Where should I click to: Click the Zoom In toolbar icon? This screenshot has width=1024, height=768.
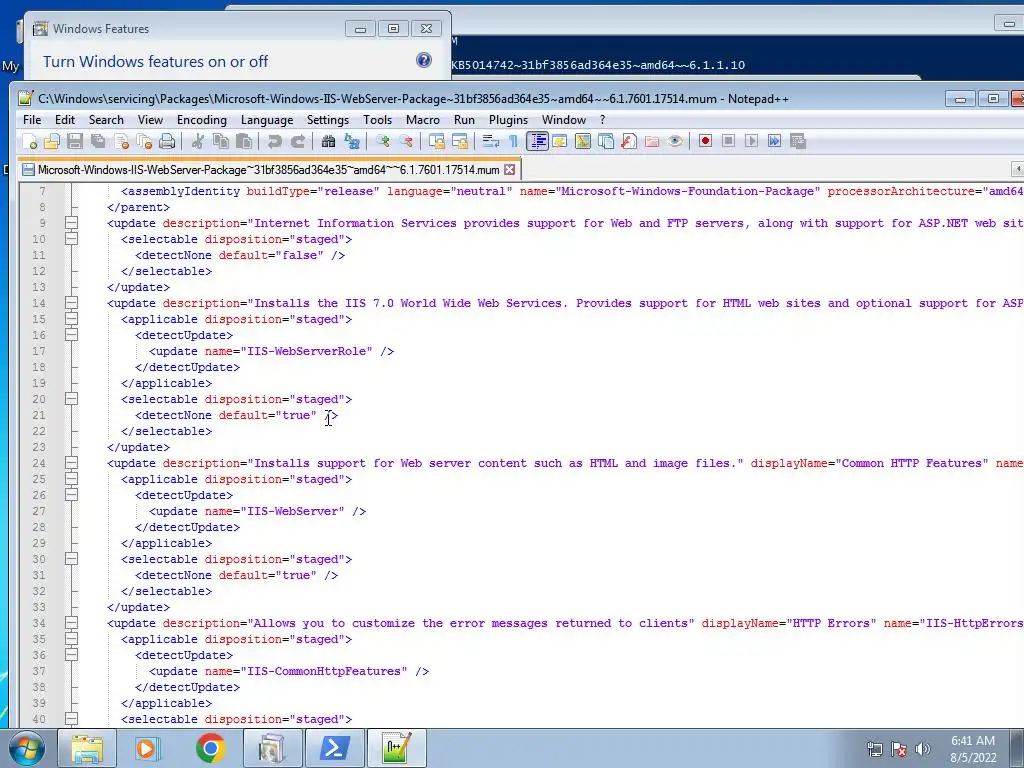point(383,142)
